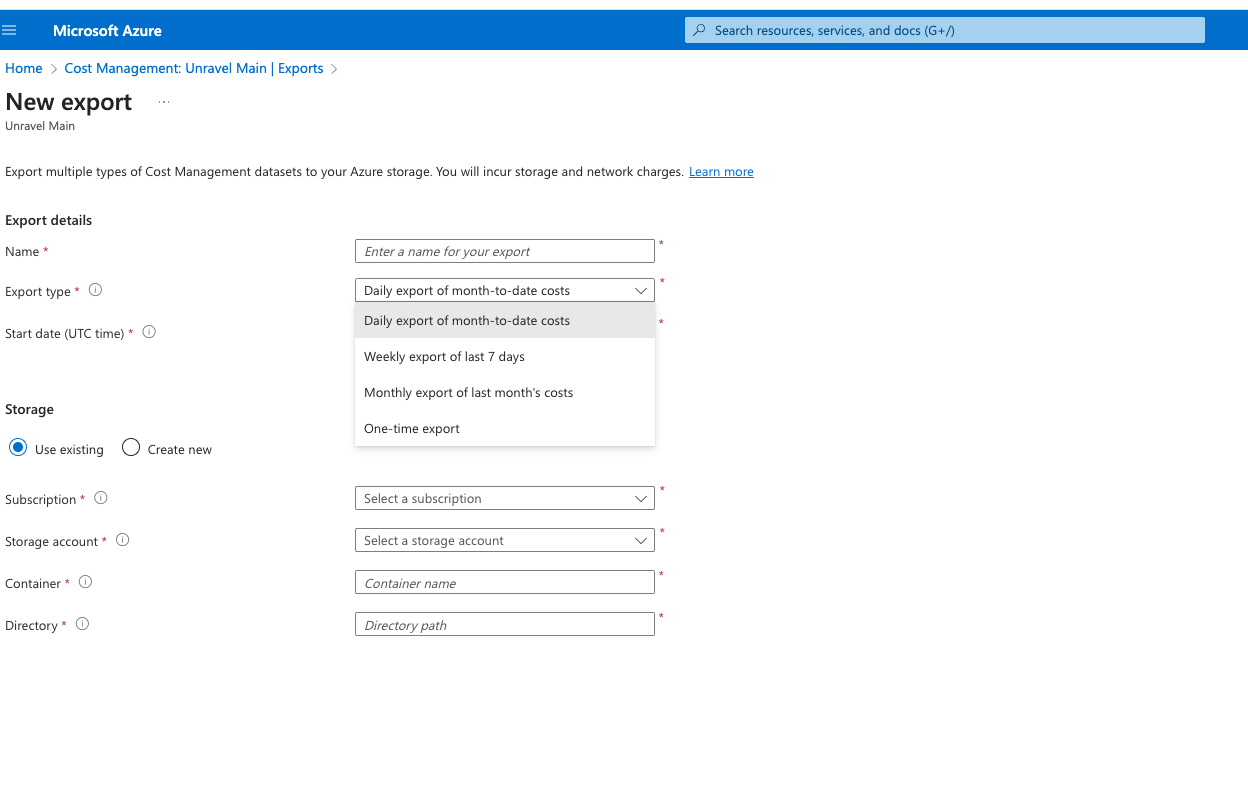Open the hamburger portal menu
Image resolution: width=1248 pixels, height=789 pixels.
click(x=10, y=31)
